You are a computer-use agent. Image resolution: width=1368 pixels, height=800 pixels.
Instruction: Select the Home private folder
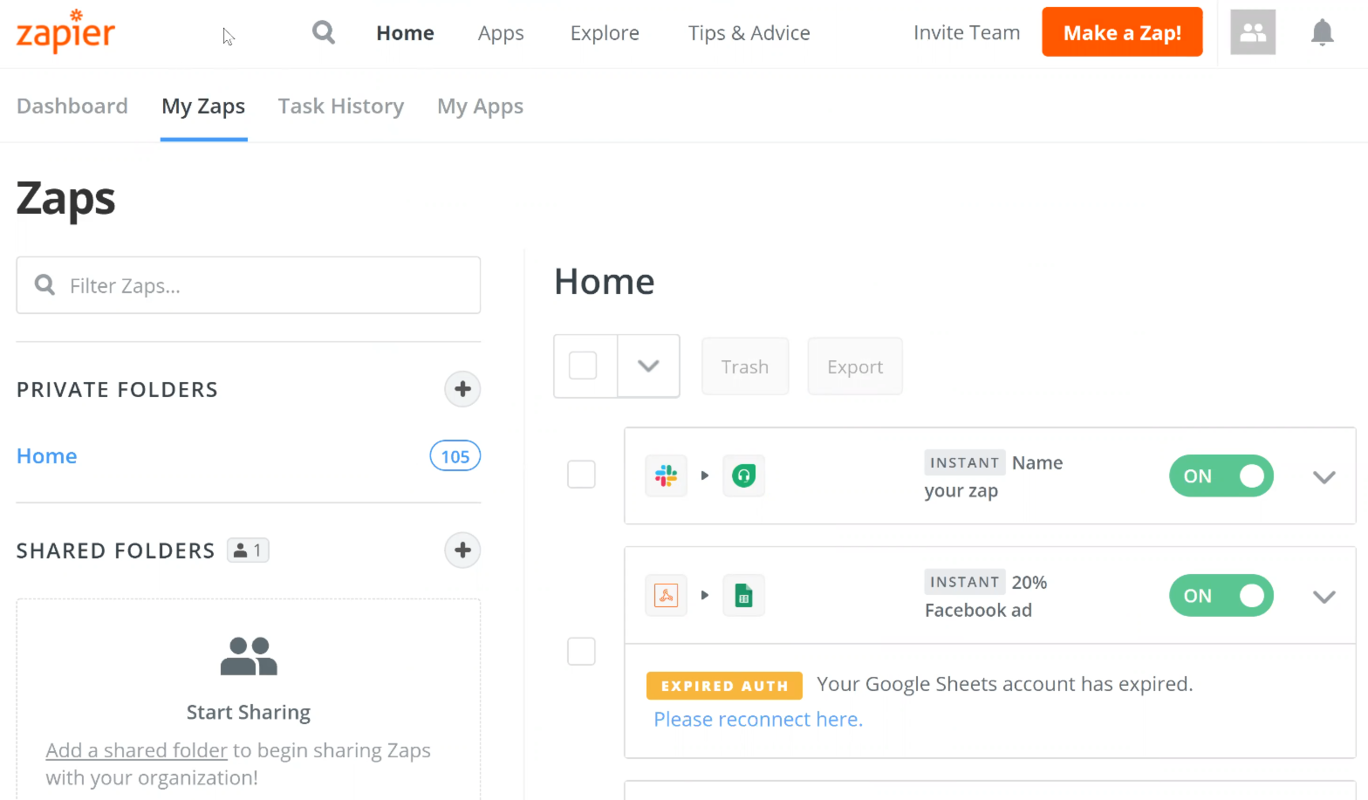(47, 456)
